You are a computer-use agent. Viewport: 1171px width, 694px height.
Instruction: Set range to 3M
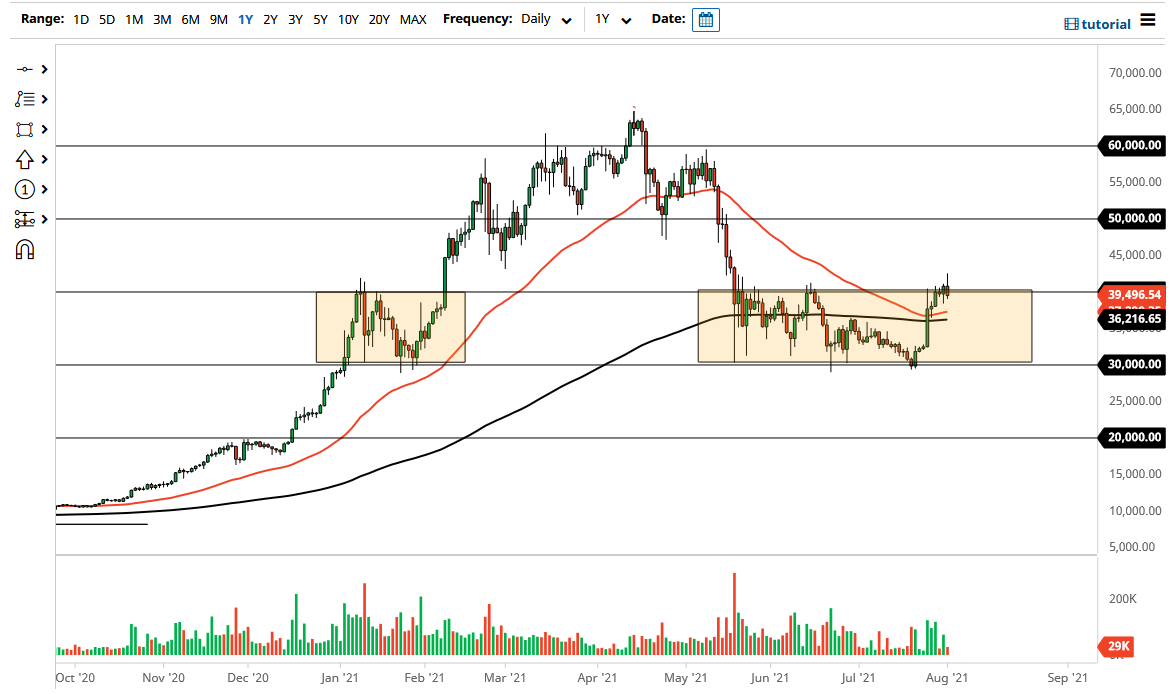tap(162, 19)
